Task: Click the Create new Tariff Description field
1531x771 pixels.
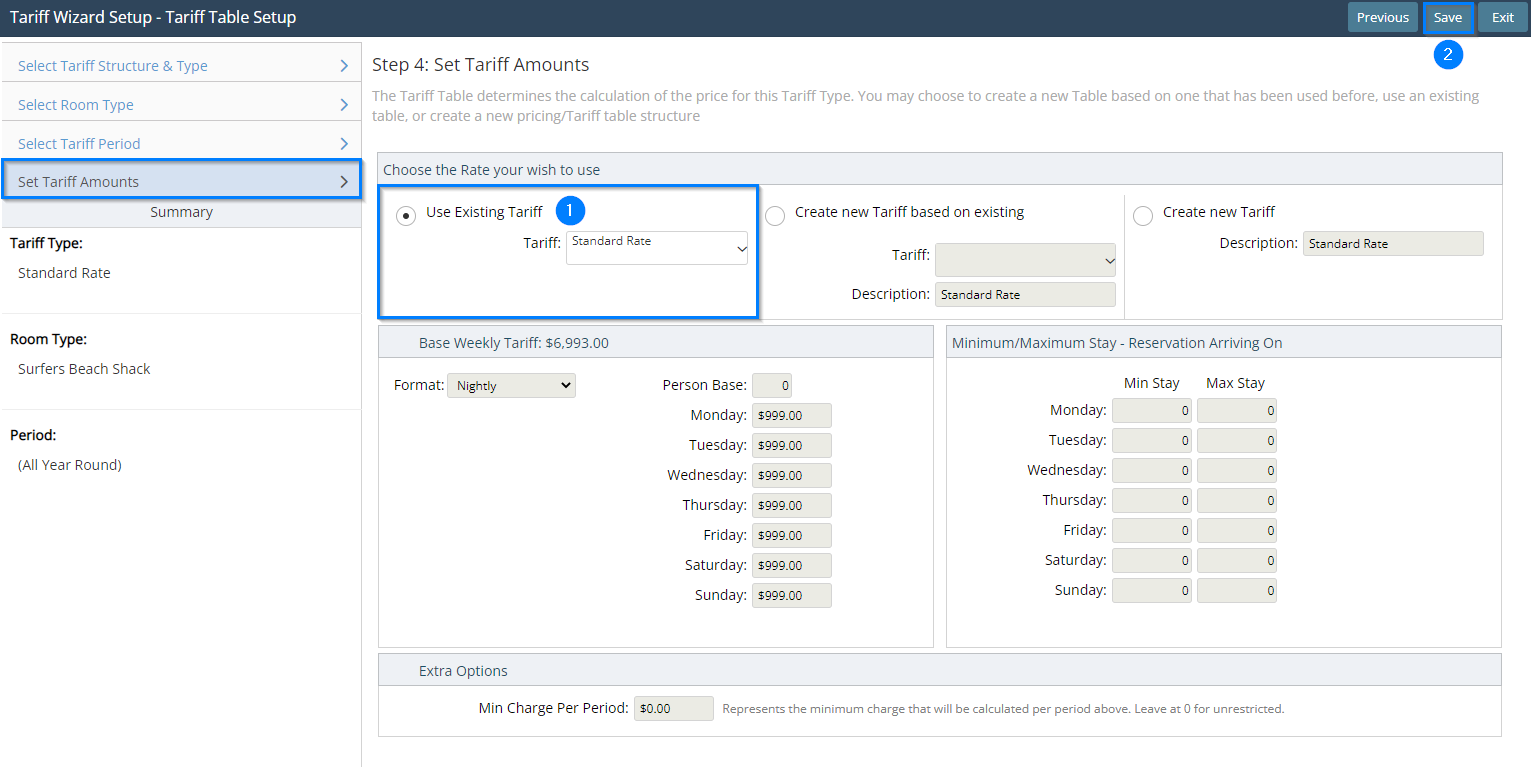Action: 1392,244
